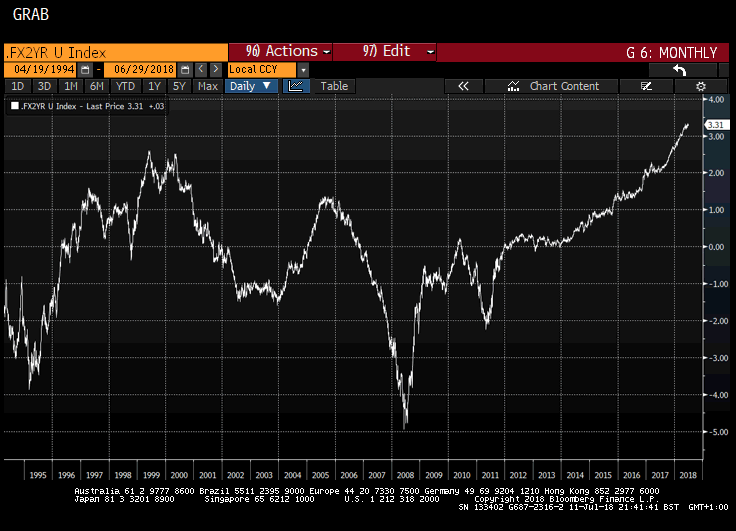Open the annotate pencil tool
This screenshot has height=531, width=736.
click(x=646, y=86)
